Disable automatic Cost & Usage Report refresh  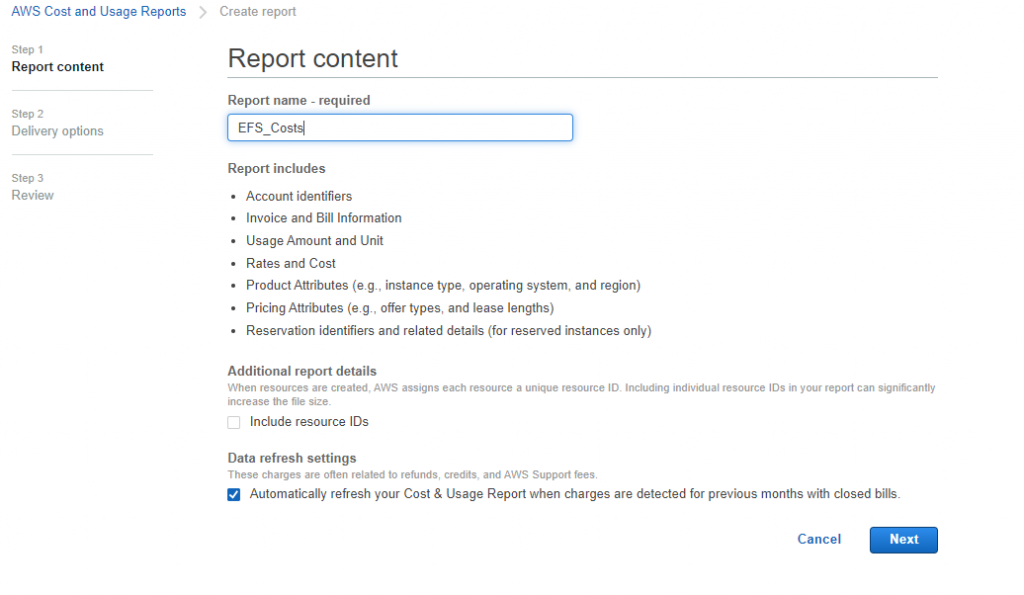[x=233, y=494]
